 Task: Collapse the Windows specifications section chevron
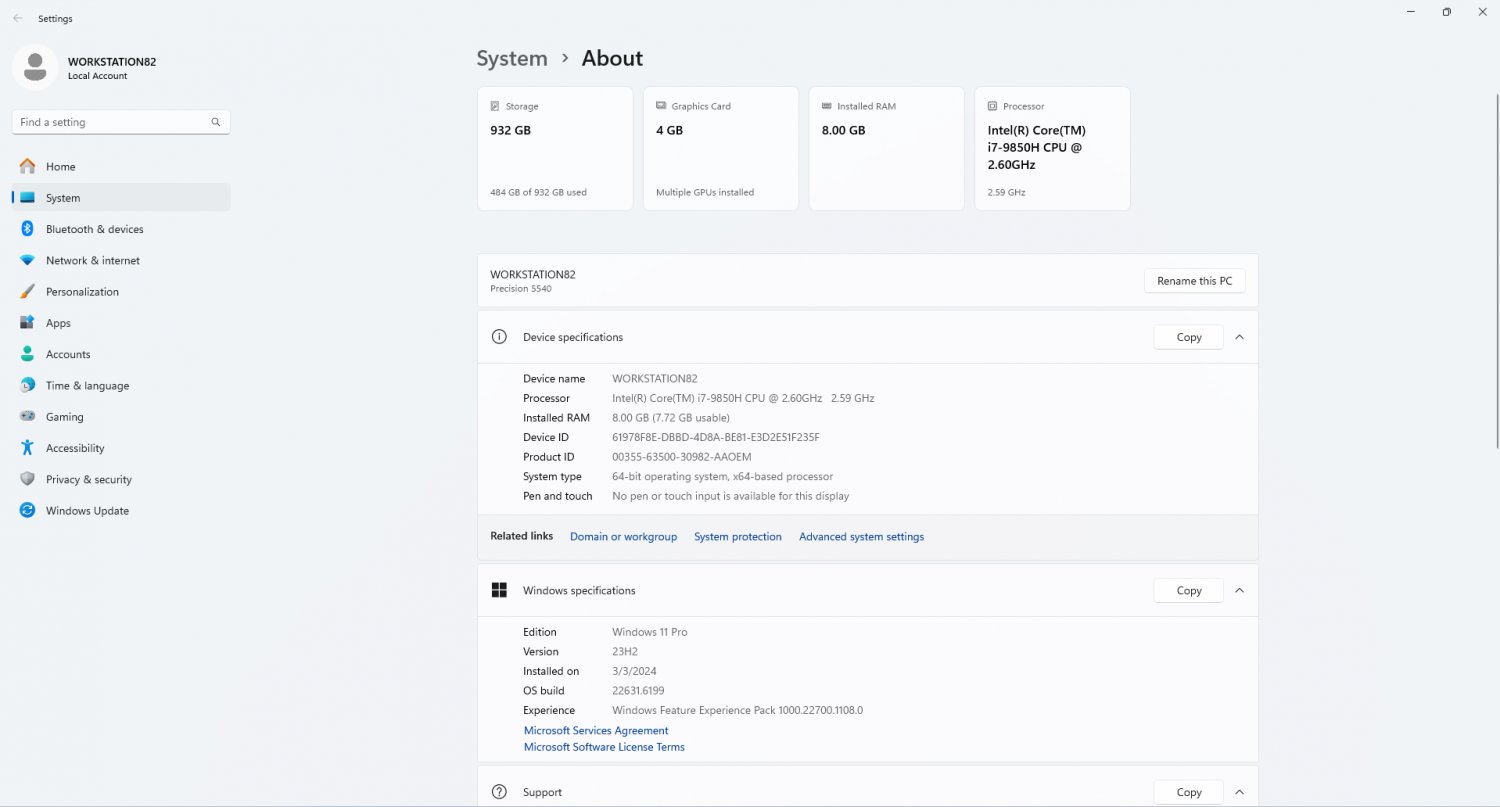pos(1239,590)
